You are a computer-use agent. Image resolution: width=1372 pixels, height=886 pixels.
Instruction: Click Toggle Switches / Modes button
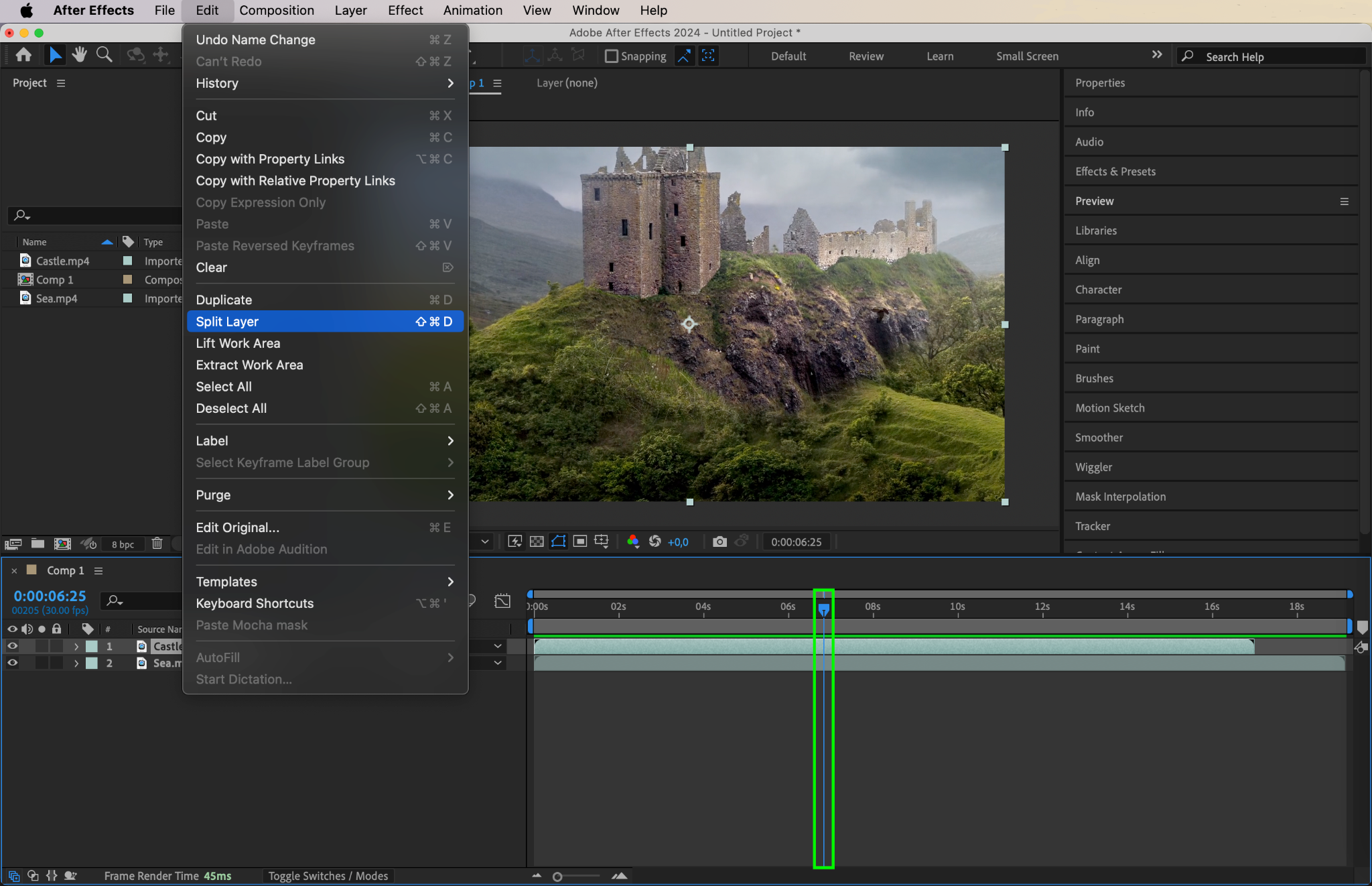coord(328,876)
